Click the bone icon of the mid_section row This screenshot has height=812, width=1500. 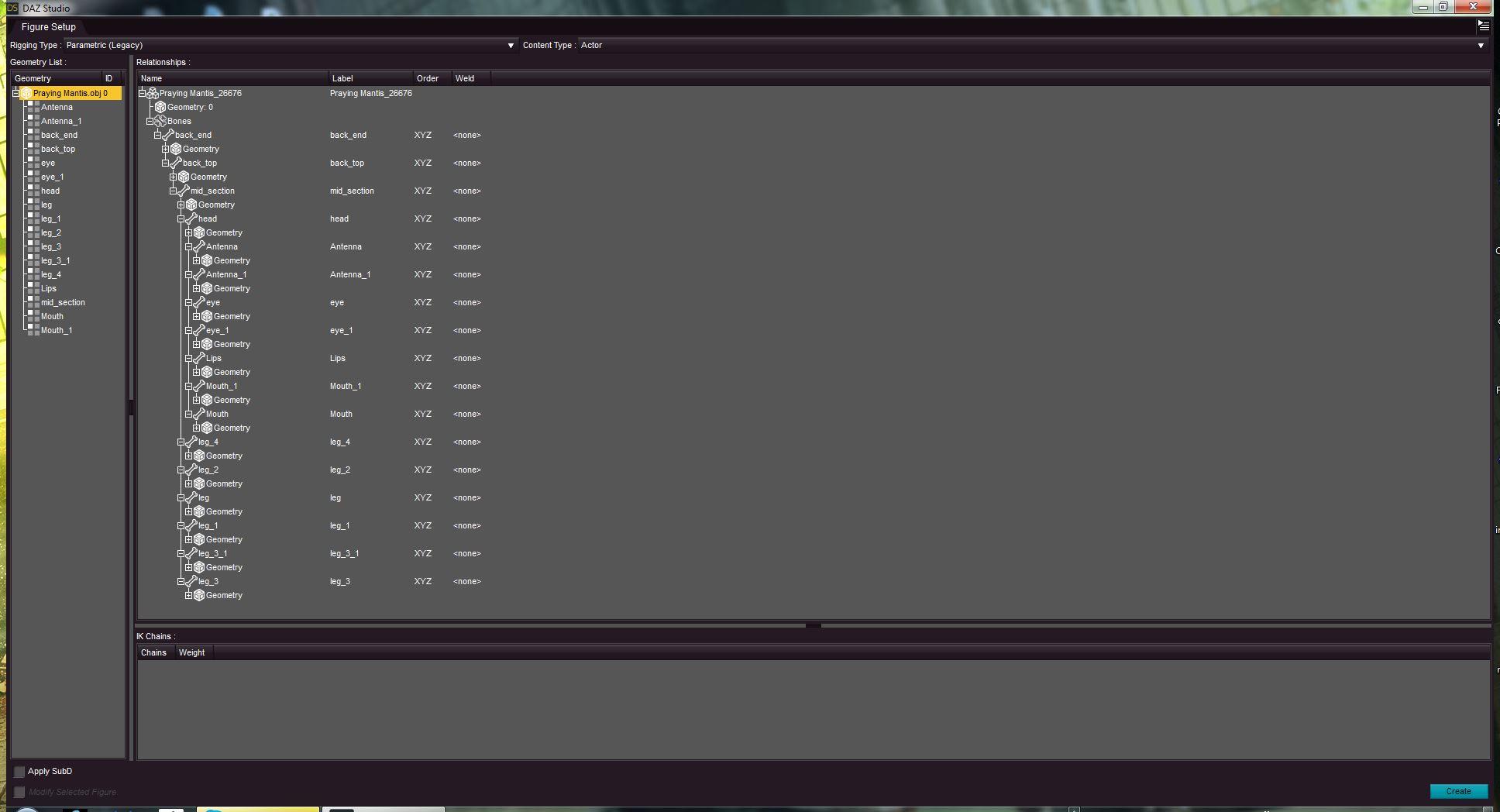pos(184,191)
